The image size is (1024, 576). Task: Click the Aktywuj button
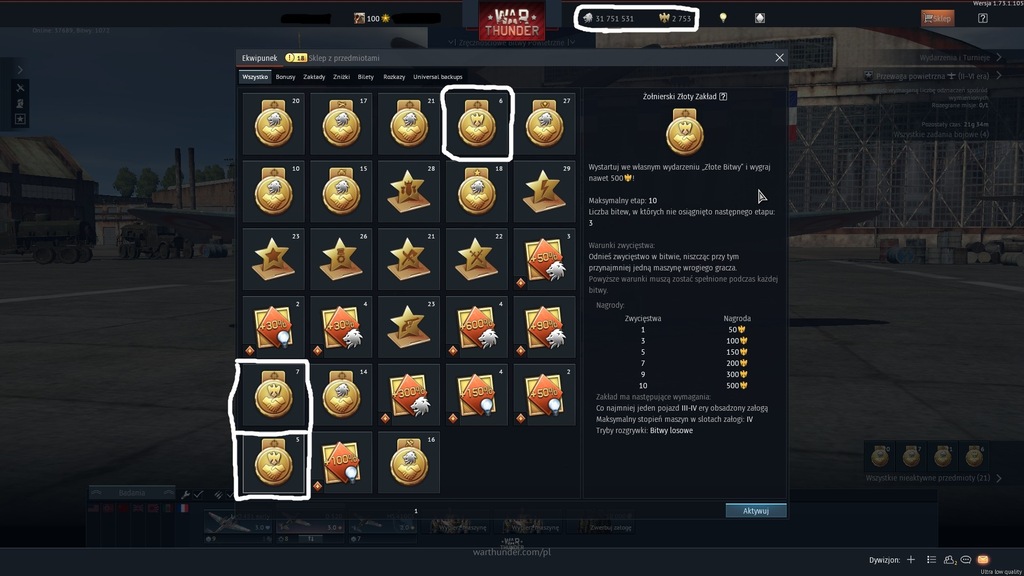(x=756, y=511)
